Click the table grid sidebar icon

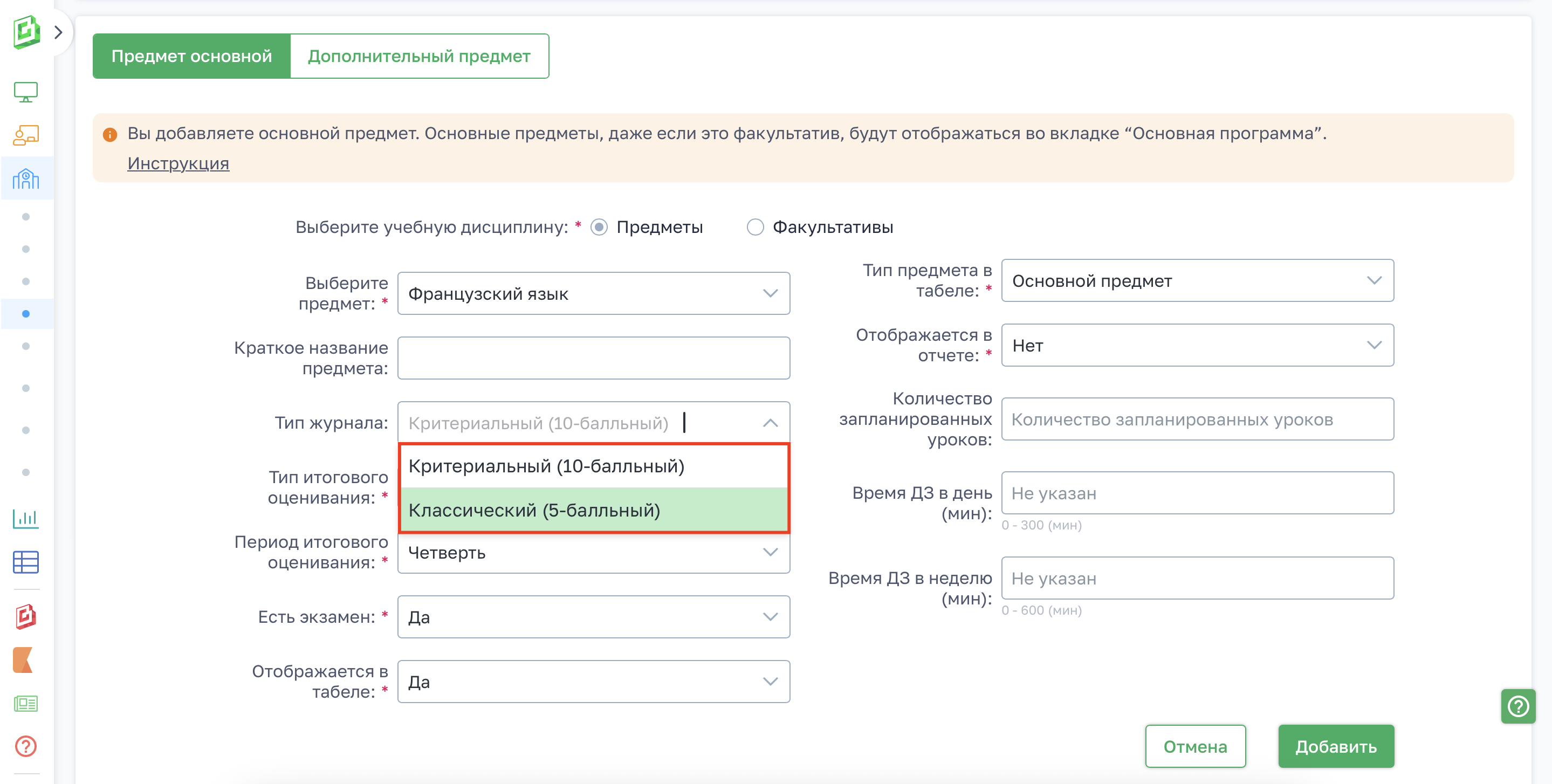pos(25,562)
